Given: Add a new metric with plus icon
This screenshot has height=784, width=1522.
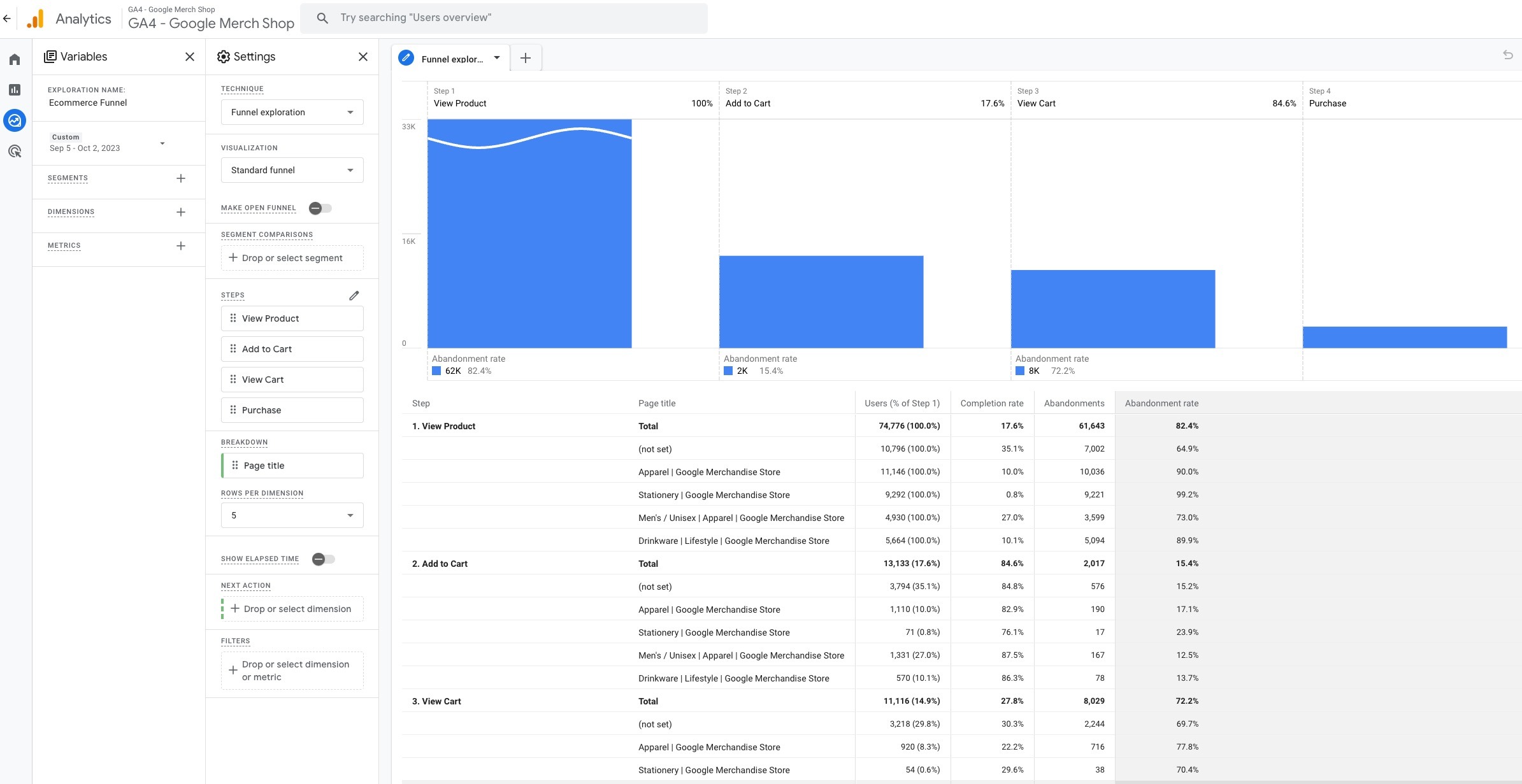Looking at the screenshot, I should [181, 246].
